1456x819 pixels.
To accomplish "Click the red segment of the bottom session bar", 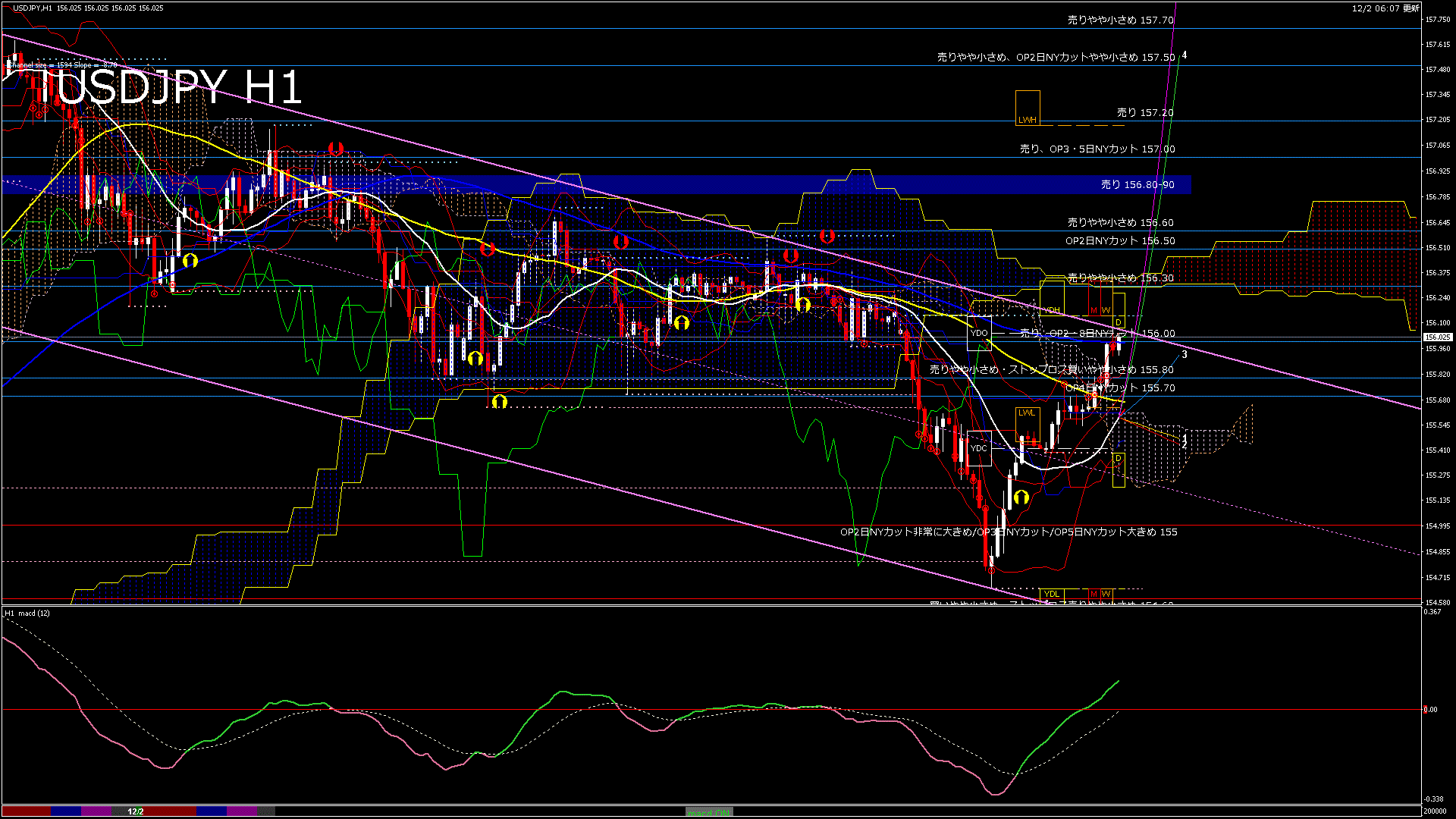I will click(x=27, y=811).
